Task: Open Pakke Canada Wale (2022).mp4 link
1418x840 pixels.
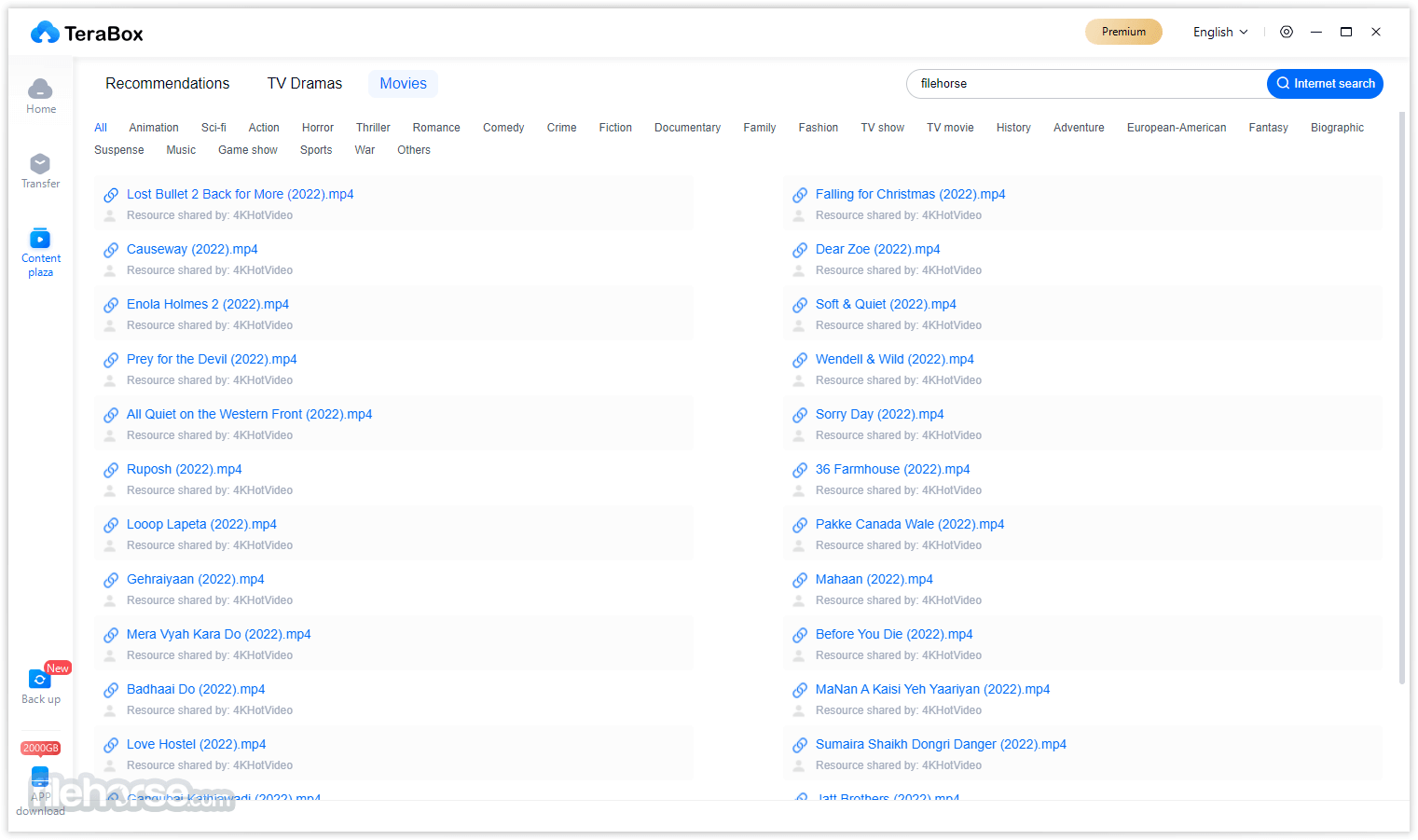Action: [910, 525]
